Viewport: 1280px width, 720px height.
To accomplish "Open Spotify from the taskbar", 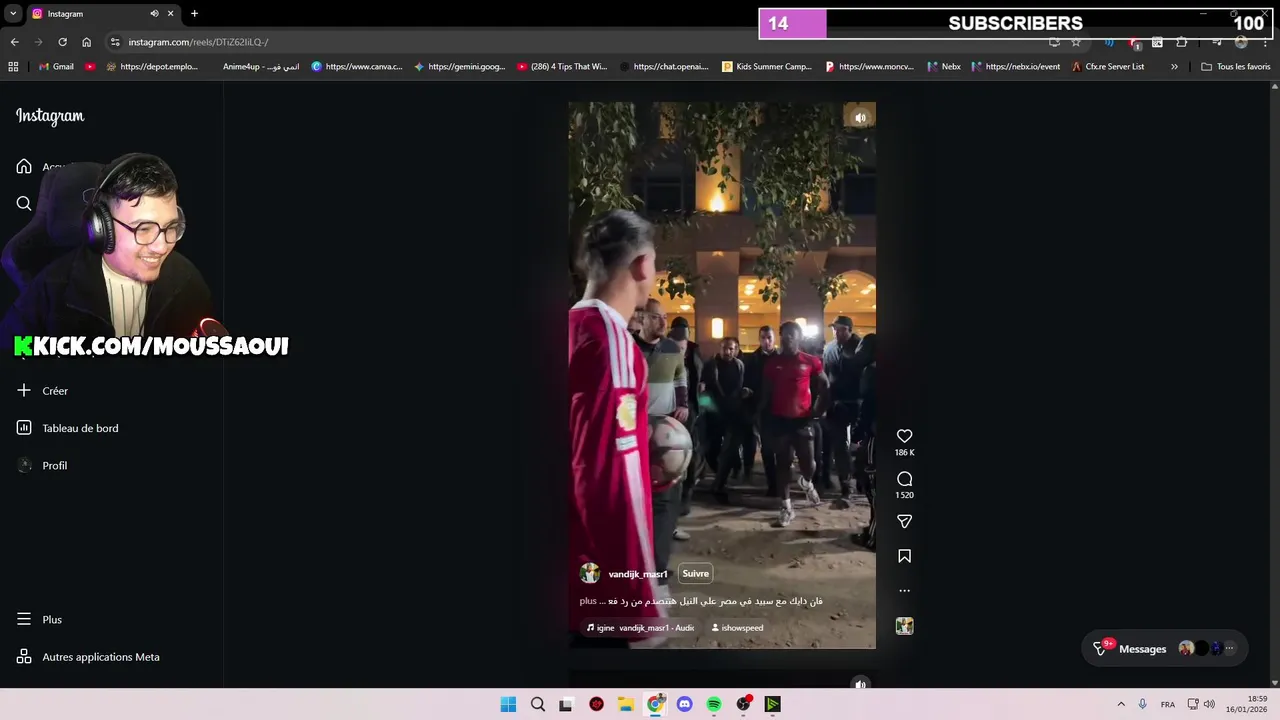I will (x=714, y=704).
